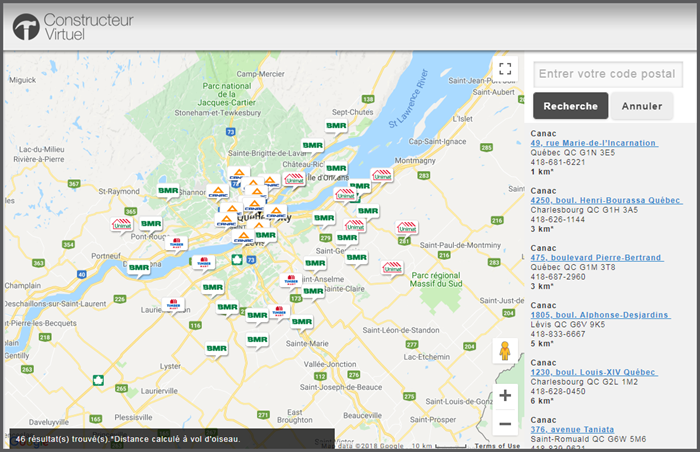
Task: Select Unimat marker on Île d'Orléans label
Action: [294, 179]
